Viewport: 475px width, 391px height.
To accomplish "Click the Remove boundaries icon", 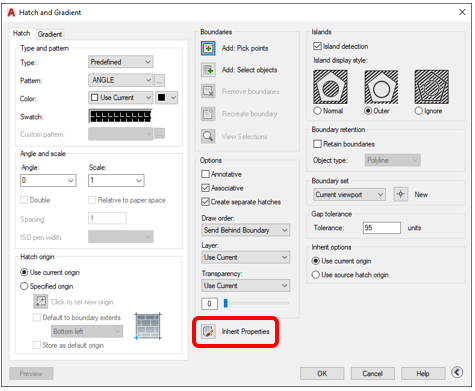I will (x=208, y=91).
